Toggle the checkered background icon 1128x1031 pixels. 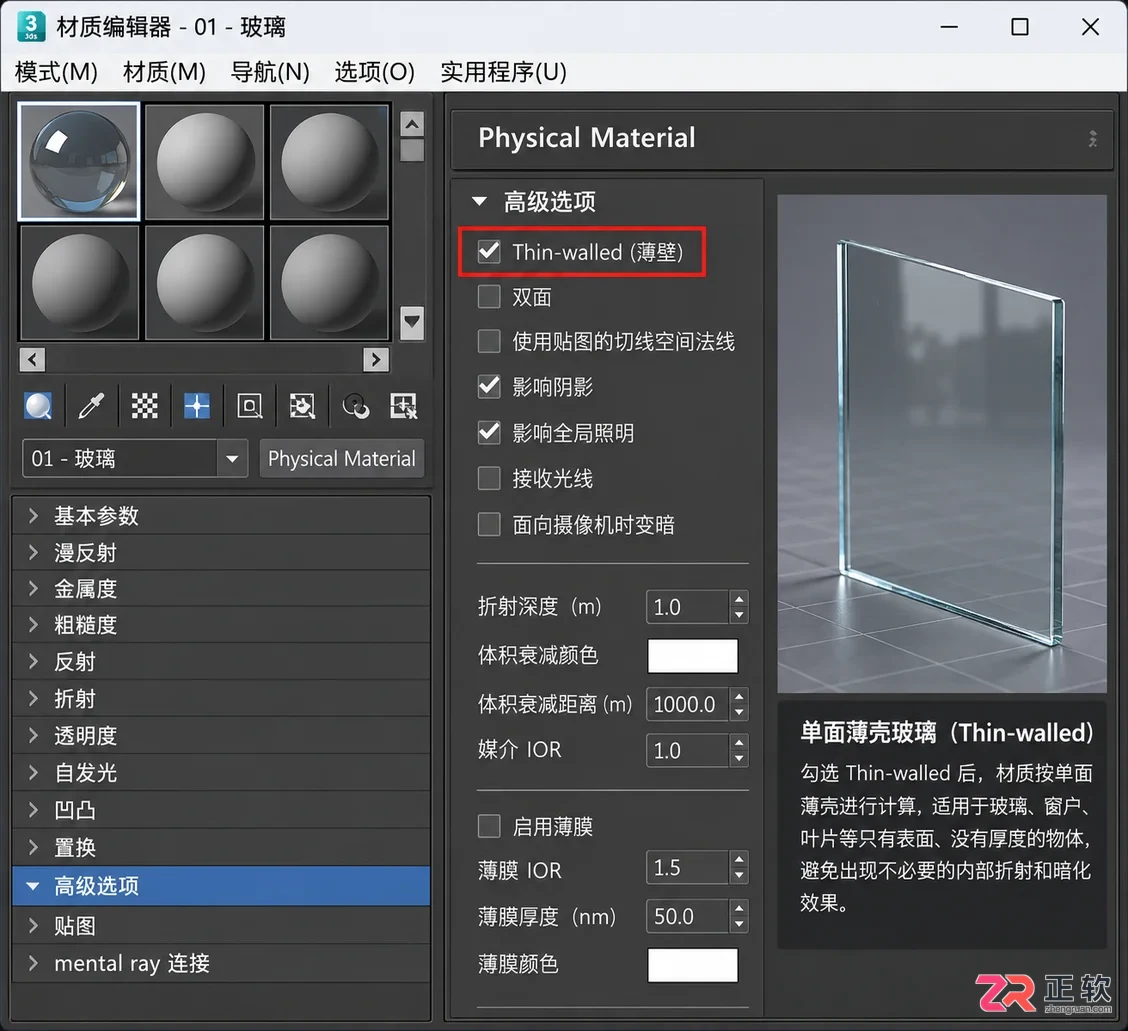(x=145, y=406)
